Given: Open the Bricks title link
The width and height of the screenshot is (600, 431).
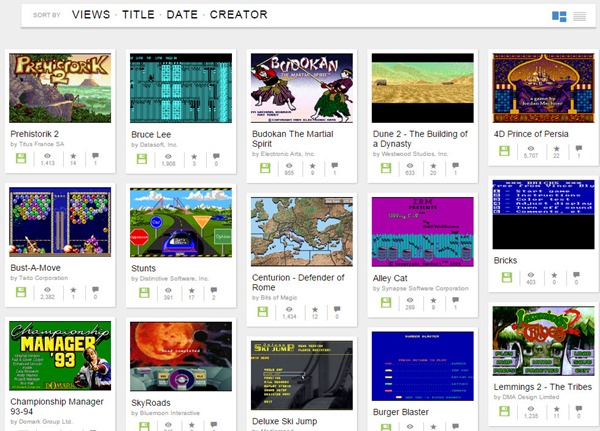Looking at the screenshot, I should click(x=505, y=261).
